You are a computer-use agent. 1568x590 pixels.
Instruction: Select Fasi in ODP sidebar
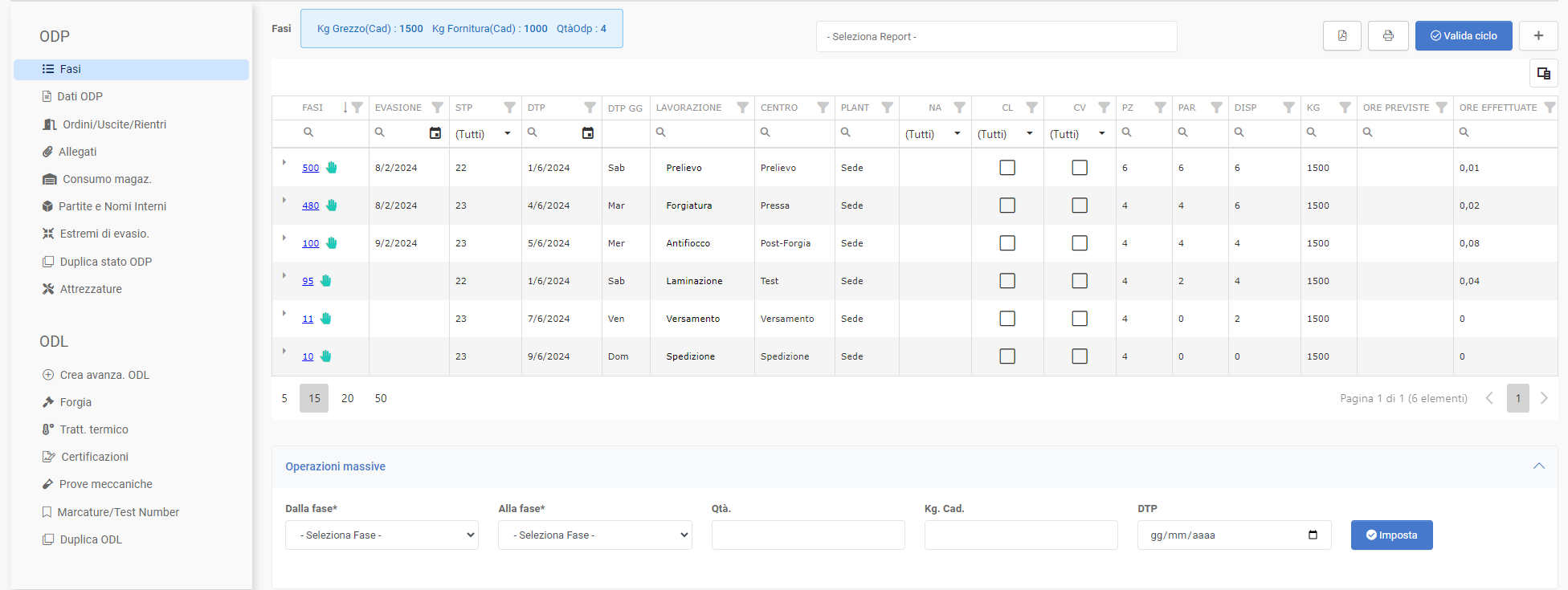[131, 70]
